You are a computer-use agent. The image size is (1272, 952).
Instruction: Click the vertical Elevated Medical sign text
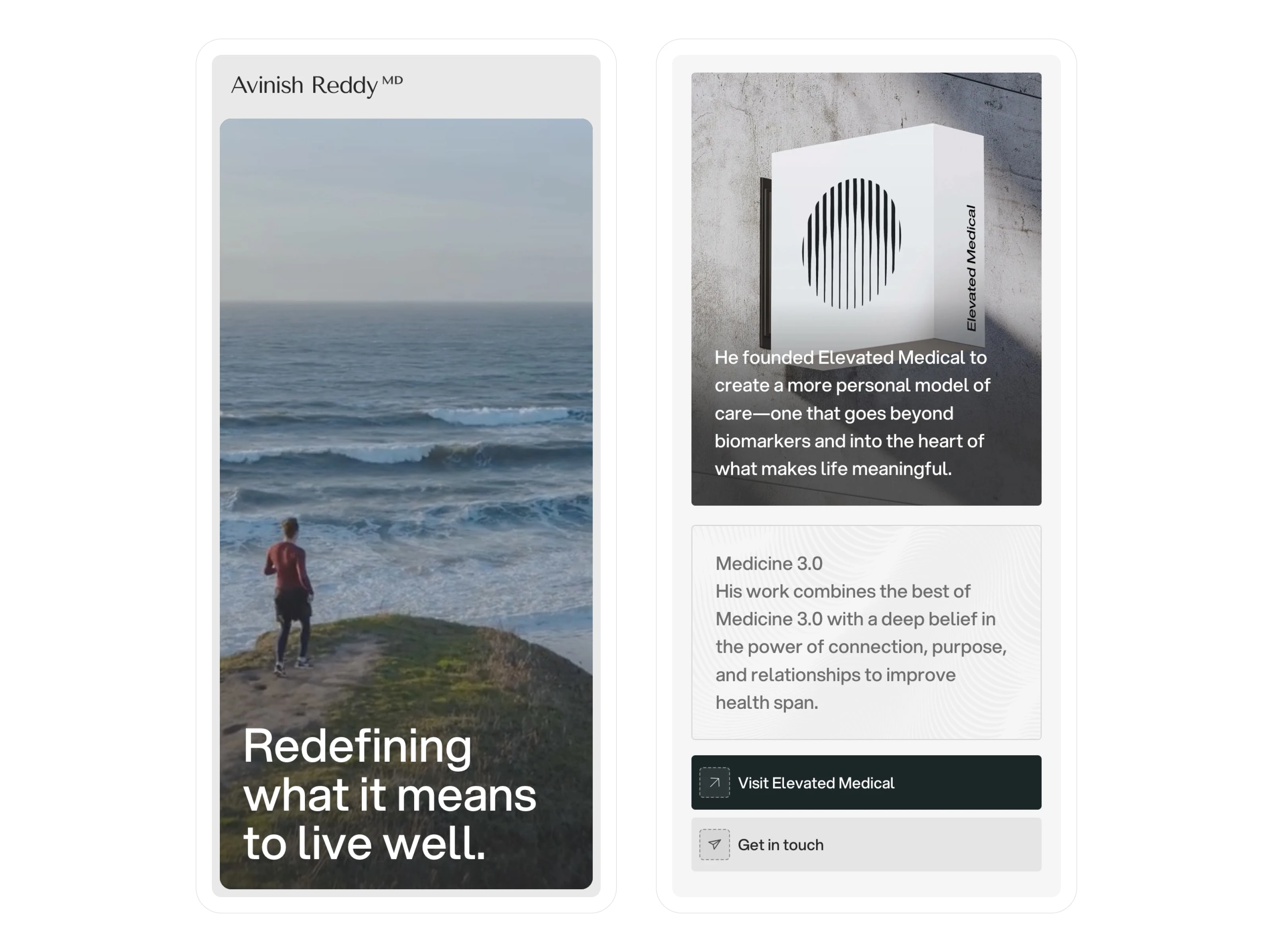point(971,268)
